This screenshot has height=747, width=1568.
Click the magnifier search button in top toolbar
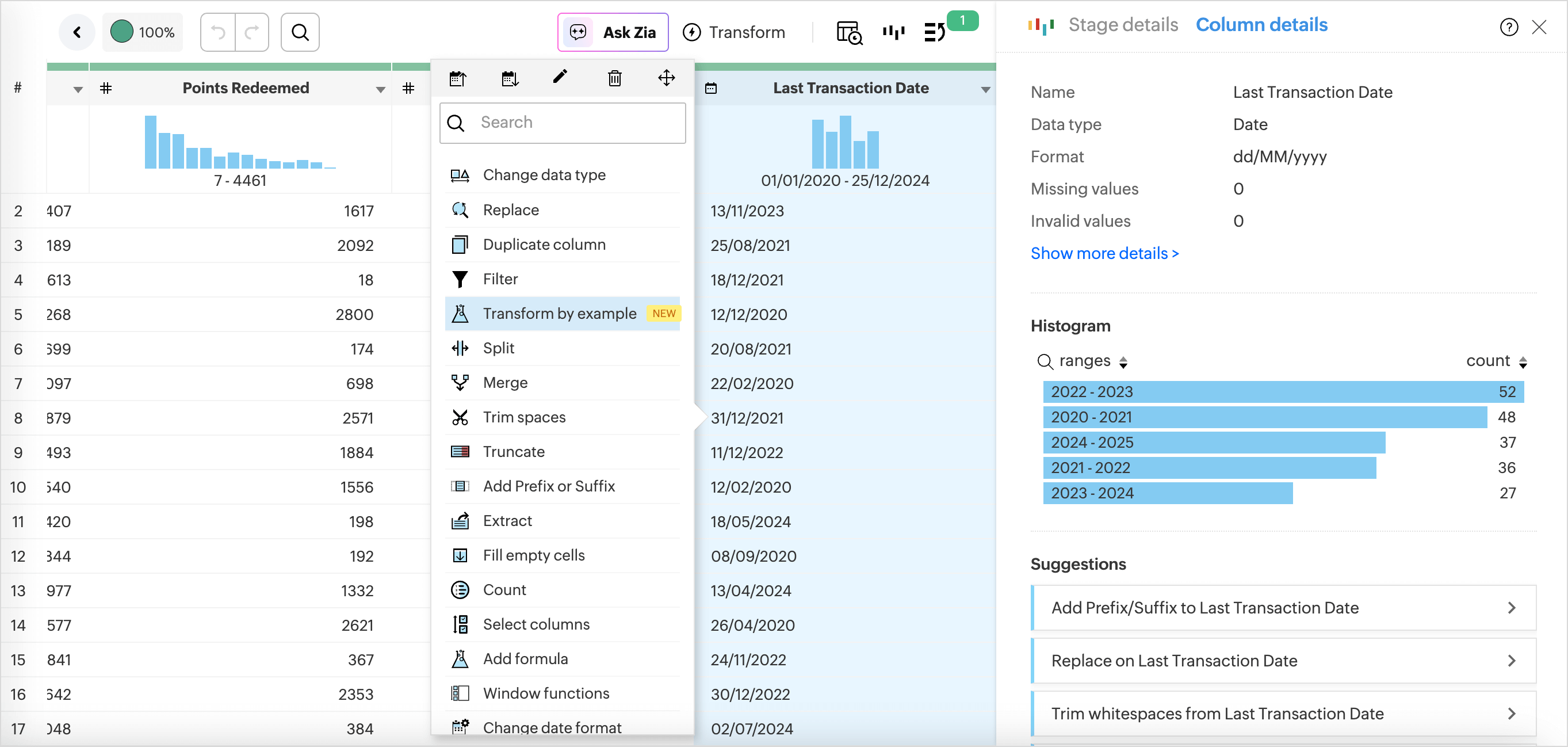(x=300, y=32)
